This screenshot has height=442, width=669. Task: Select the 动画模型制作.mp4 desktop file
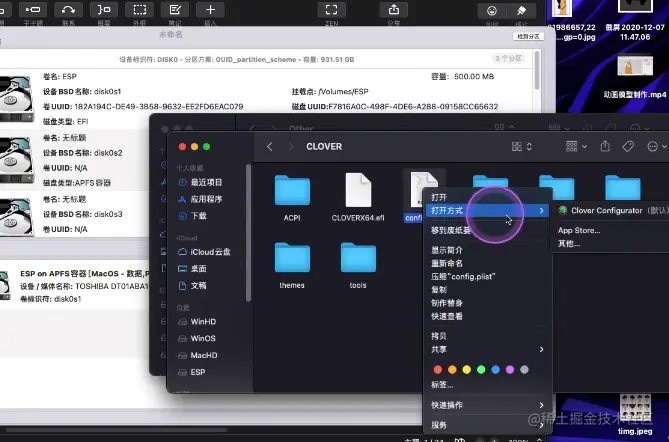point(635,77)
